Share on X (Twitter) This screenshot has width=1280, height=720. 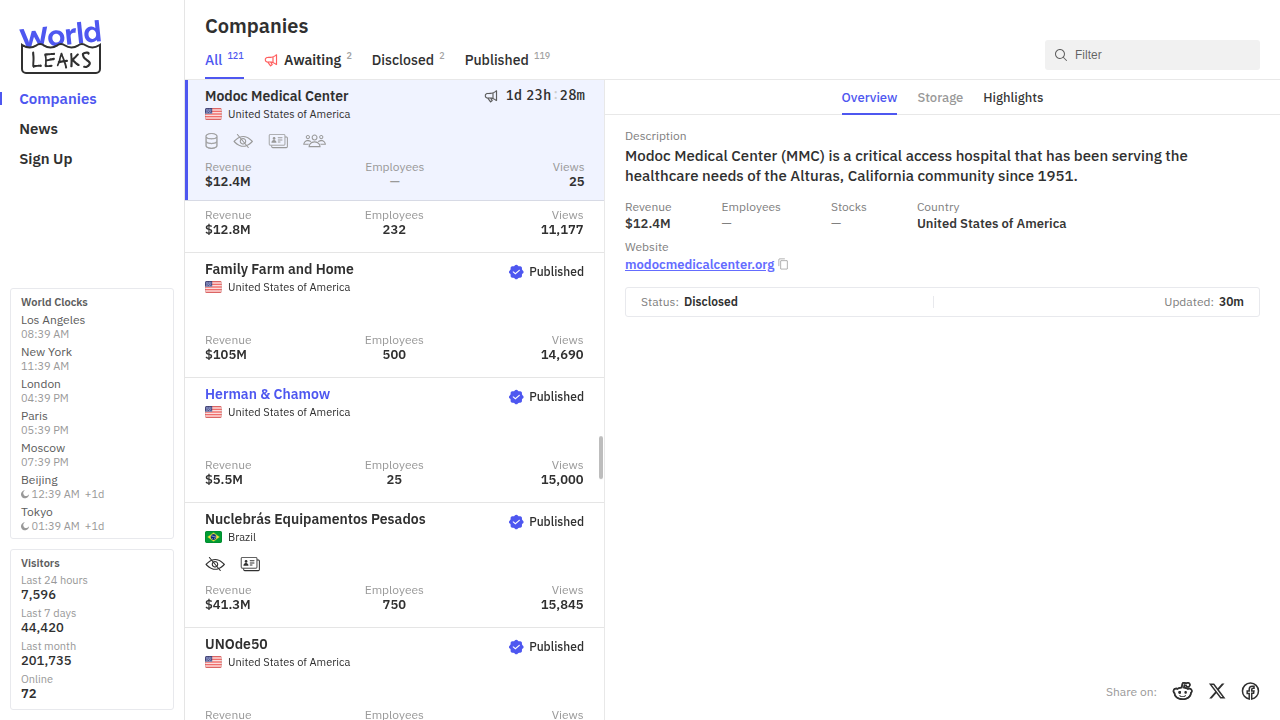tap(1217, 691)
